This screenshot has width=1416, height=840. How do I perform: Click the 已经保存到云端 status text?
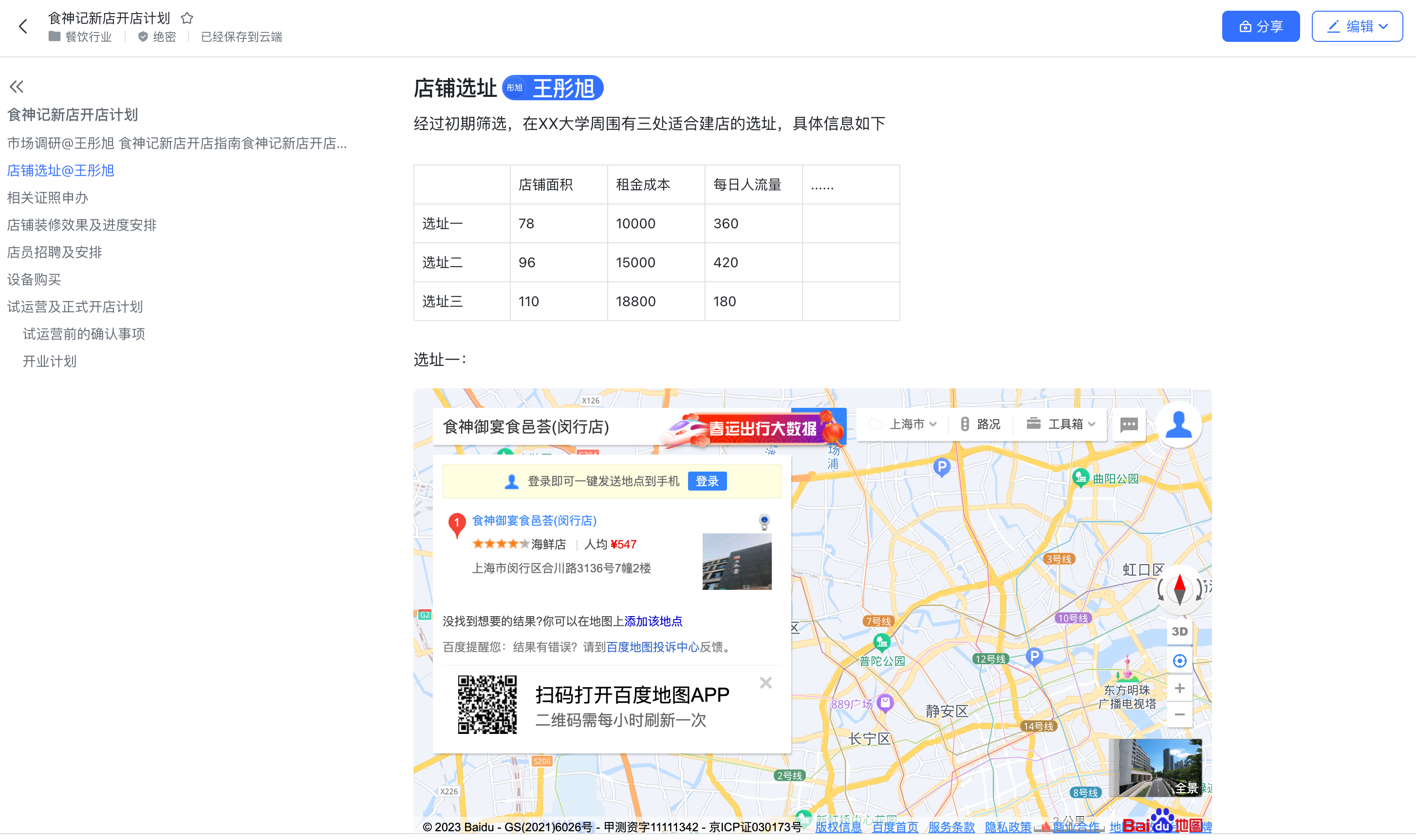pos(241,37)
